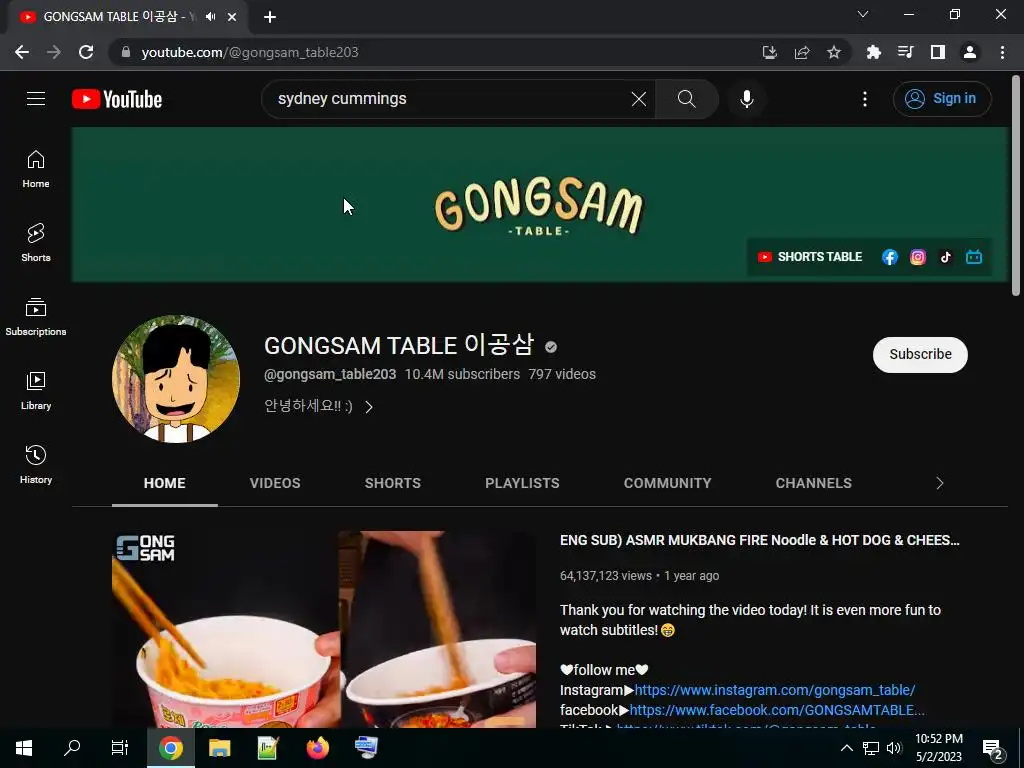Screen dimensions: 1024x768
Task: Reload the page
Action: 86,52
